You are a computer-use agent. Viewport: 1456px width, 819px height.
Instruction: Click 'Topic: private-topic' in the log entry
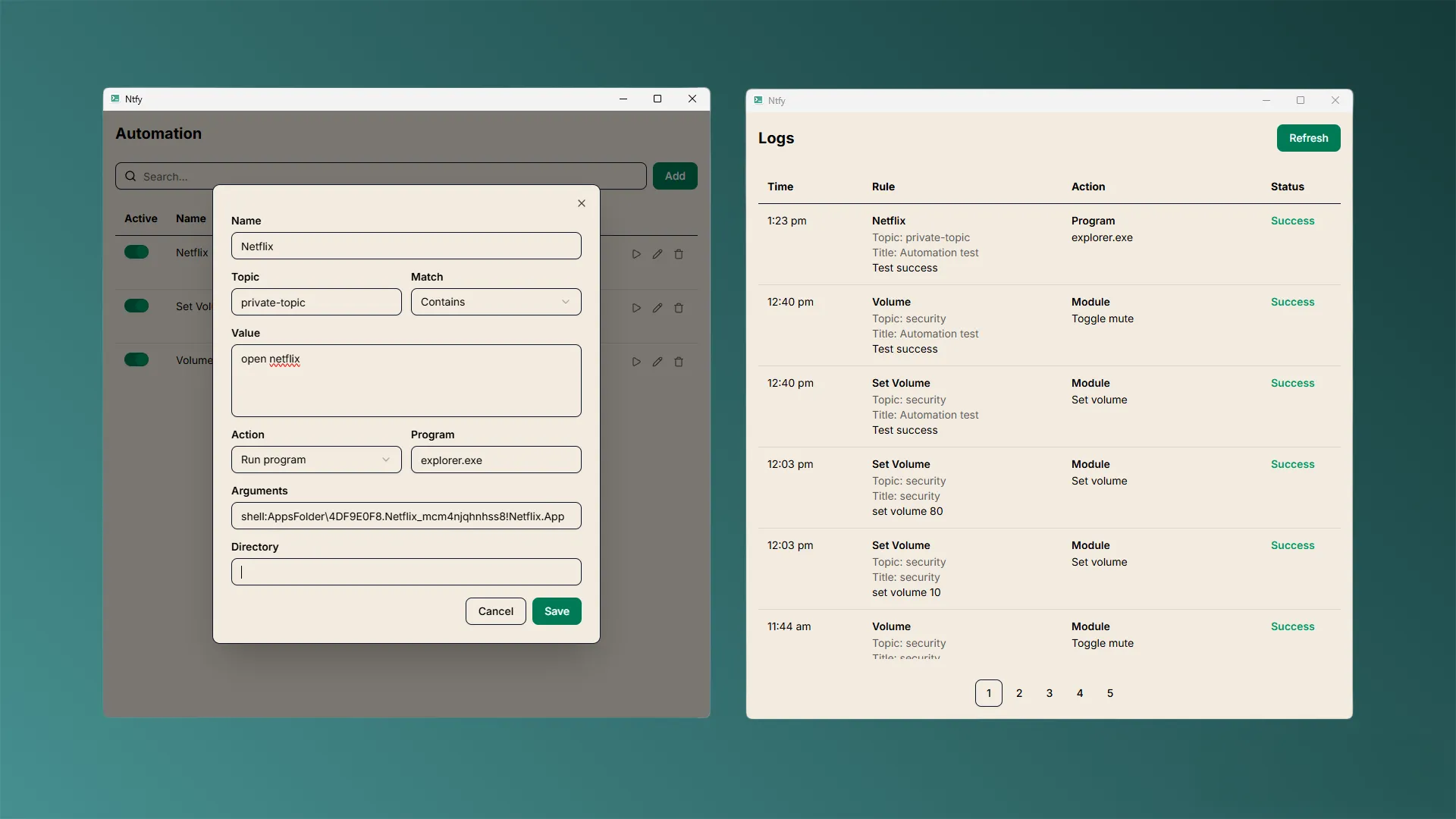(x=921, y=237)
